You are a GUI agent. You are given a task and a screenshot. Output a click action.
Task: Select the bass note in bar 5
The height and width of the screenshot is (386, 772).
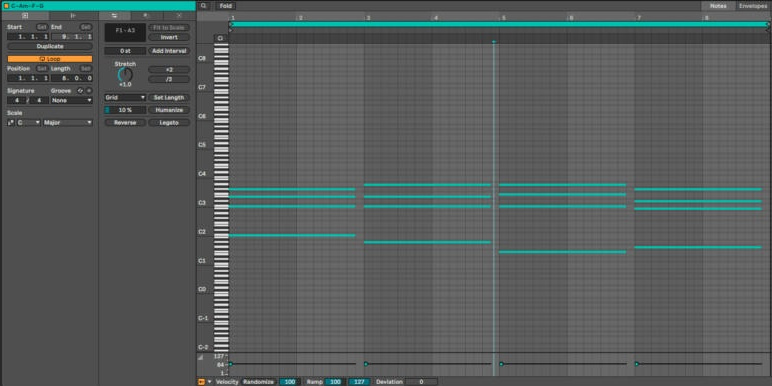coord(562,252)
